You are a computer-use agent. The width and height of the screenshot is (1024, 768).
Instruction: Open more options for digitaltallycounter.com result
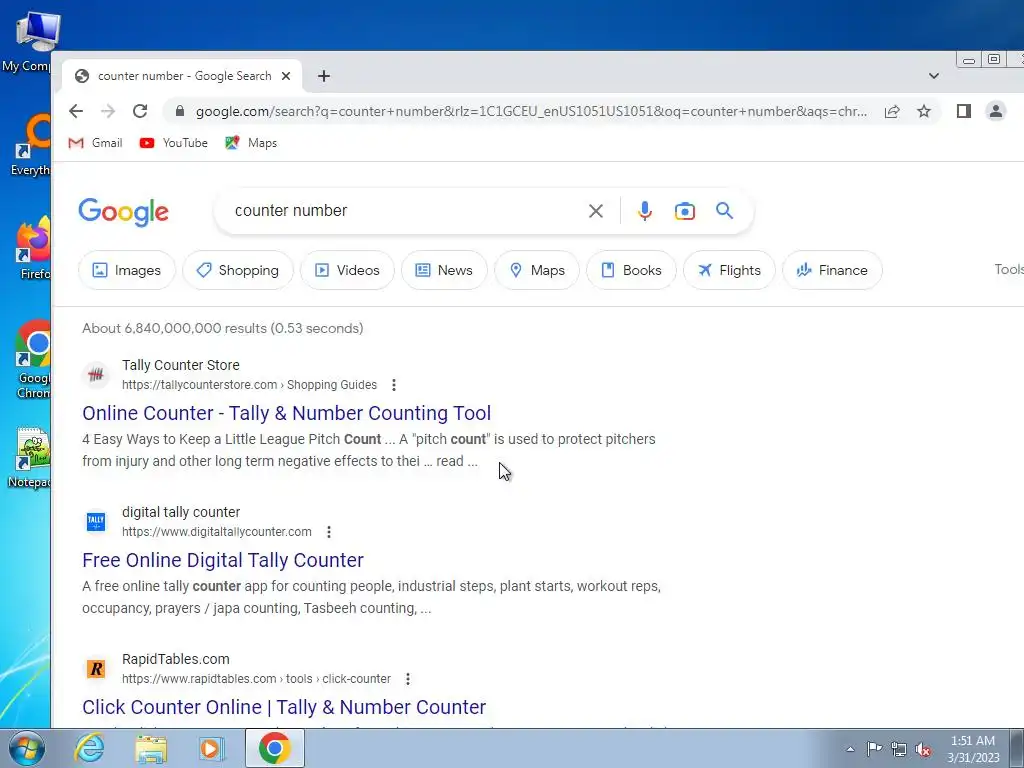point(329,532)
